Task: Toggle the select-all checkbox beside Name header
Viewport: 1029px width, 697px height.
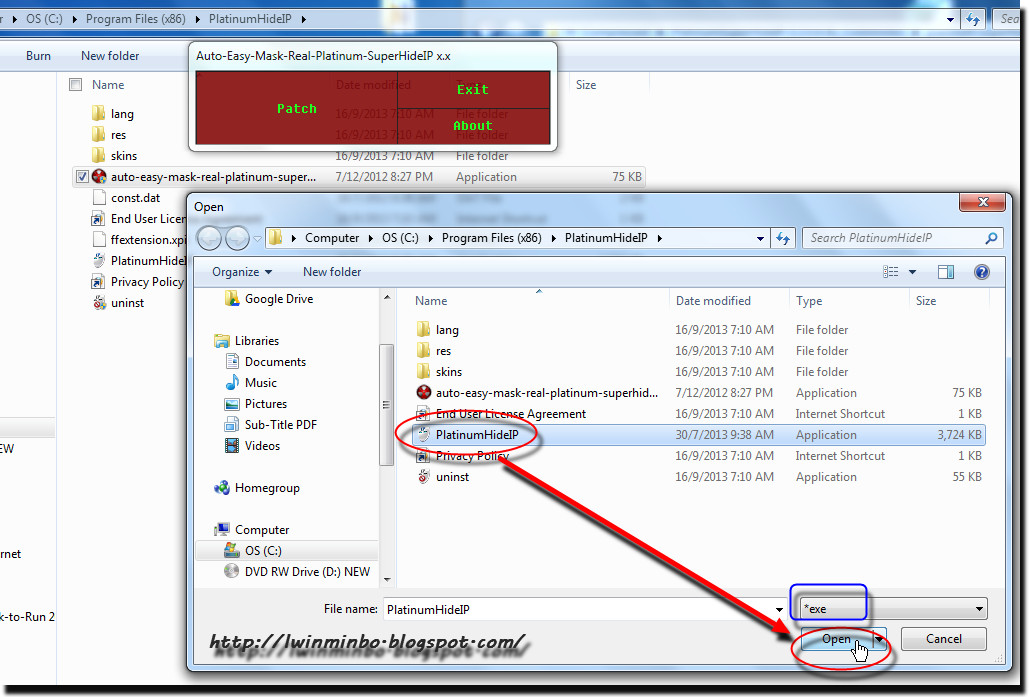Action: coord(75,84)
